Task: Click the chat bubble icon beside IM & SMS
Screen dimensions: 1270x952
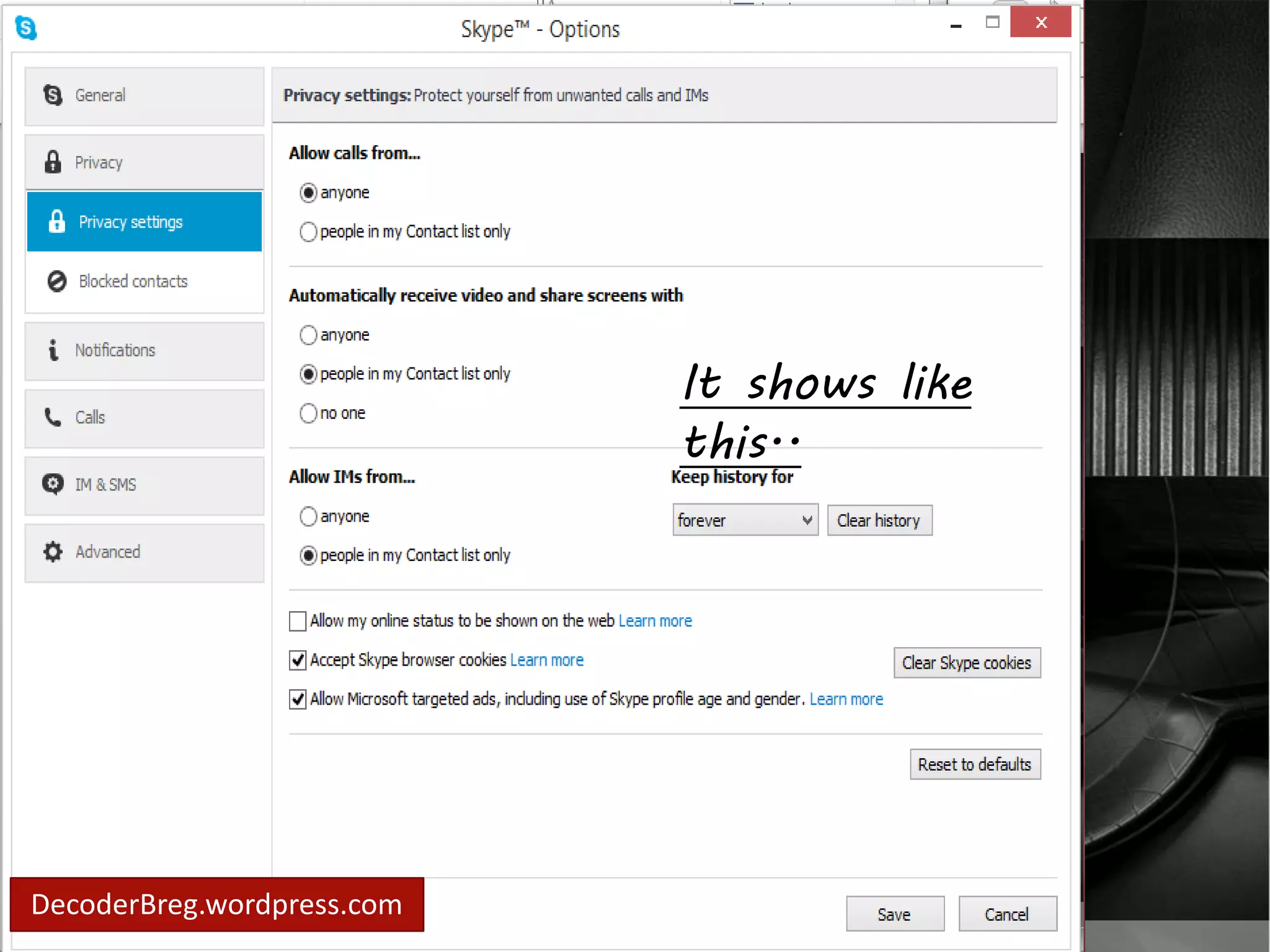Action: [x=53, y=484]
